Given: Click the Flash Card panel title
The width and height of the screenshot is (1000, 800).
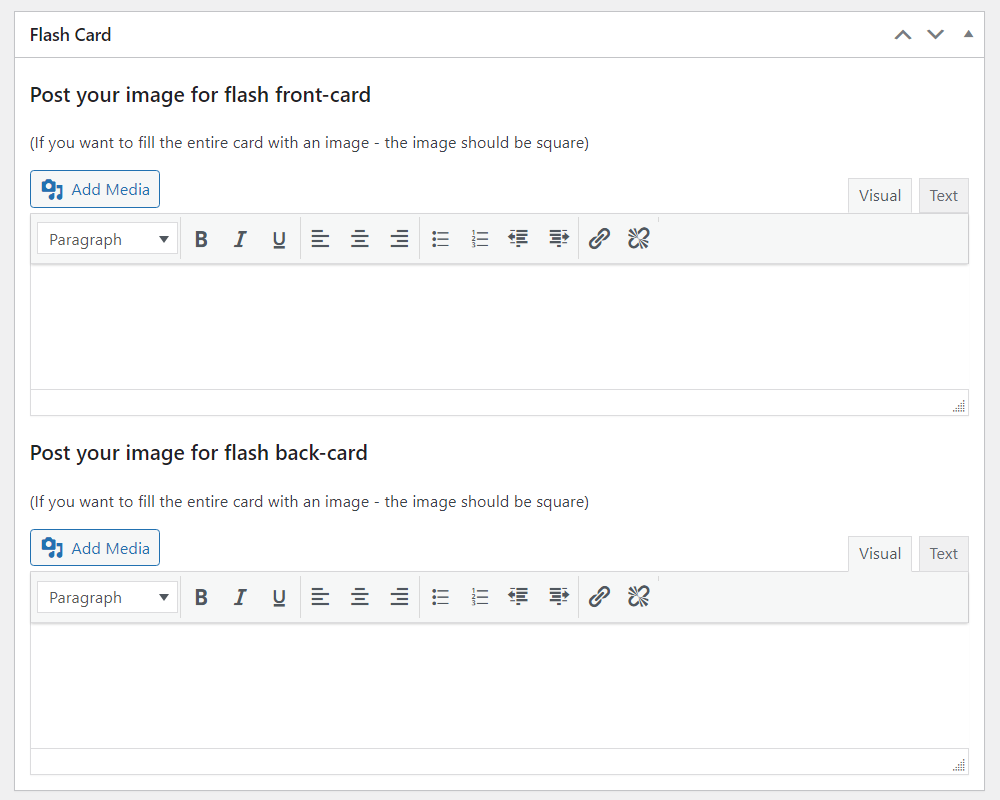Looking at the screenshot, I should point(70,34).
